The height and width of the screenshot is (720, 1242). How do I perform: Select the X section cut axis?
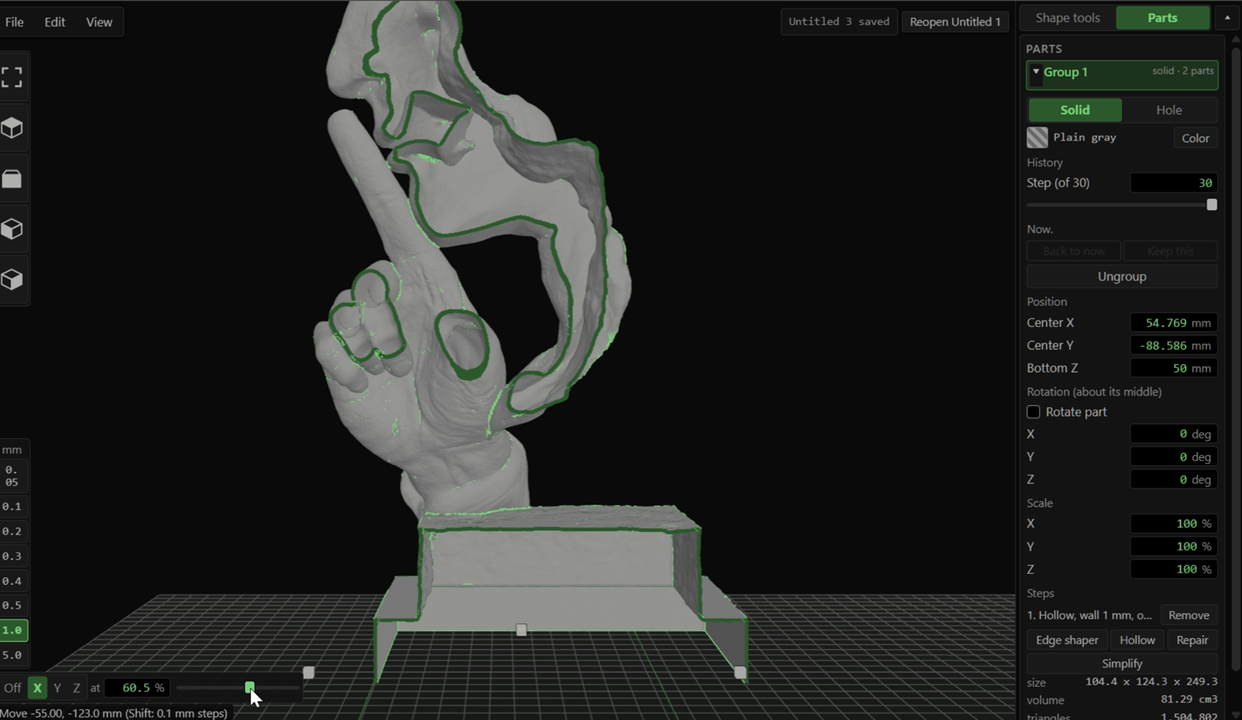click(37, 688)
